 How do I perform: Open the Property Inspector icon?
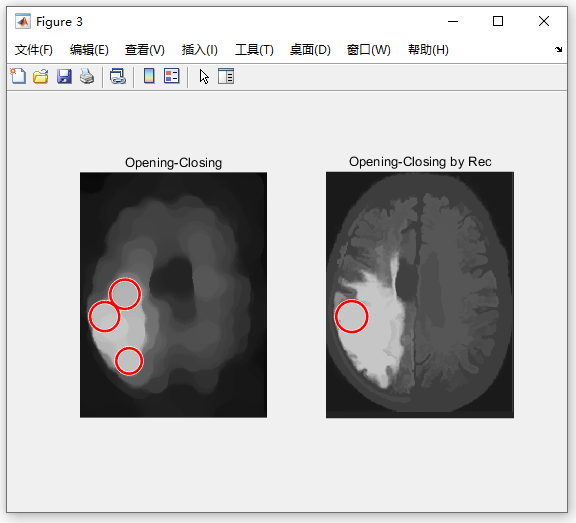coord(226,76)
